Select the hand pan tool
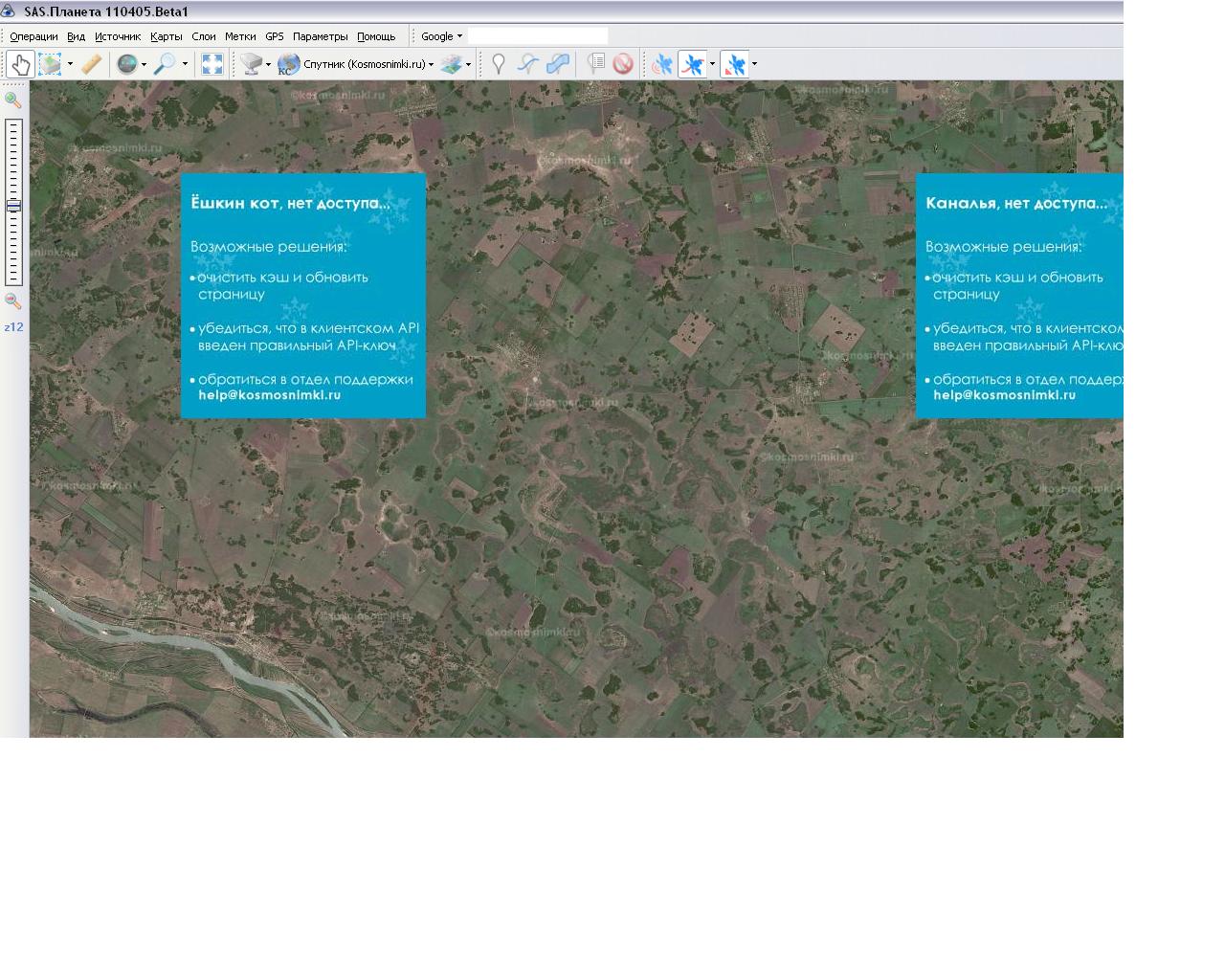 pyautogui.click(x=20, y=64)
